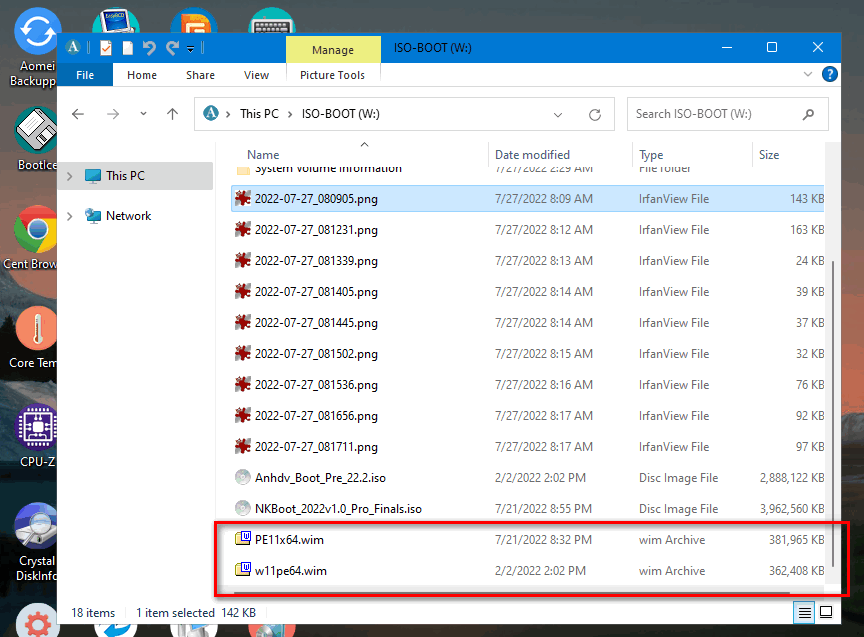The image size is (864, 637).
Task: Open CPU-Z desktop shortcut
Action: click(36, 436)
